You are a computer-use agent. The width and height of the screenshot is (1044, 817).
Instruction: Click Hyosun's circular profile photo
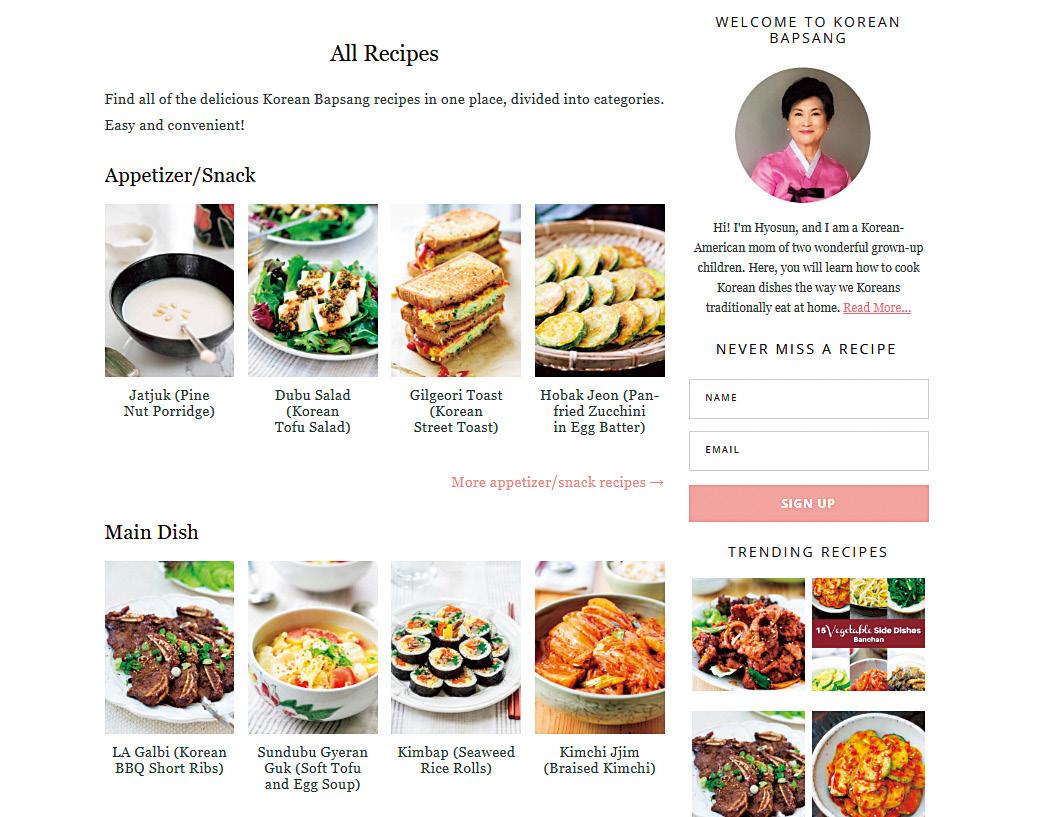(803, 135)
